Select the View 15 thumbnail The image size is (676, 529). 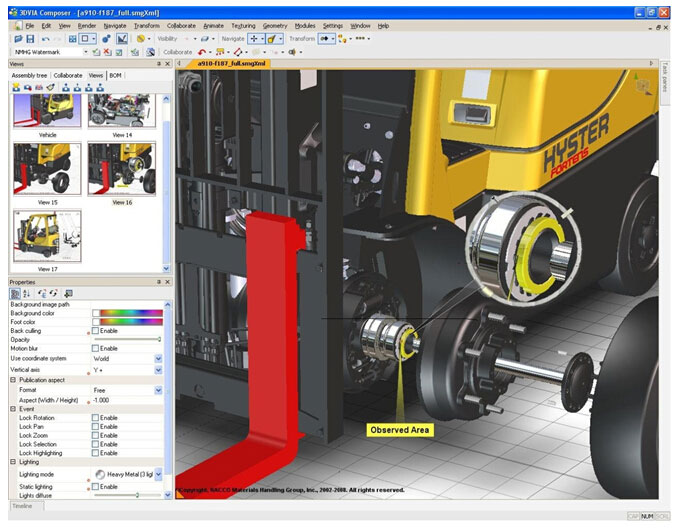tap(47, 167)
